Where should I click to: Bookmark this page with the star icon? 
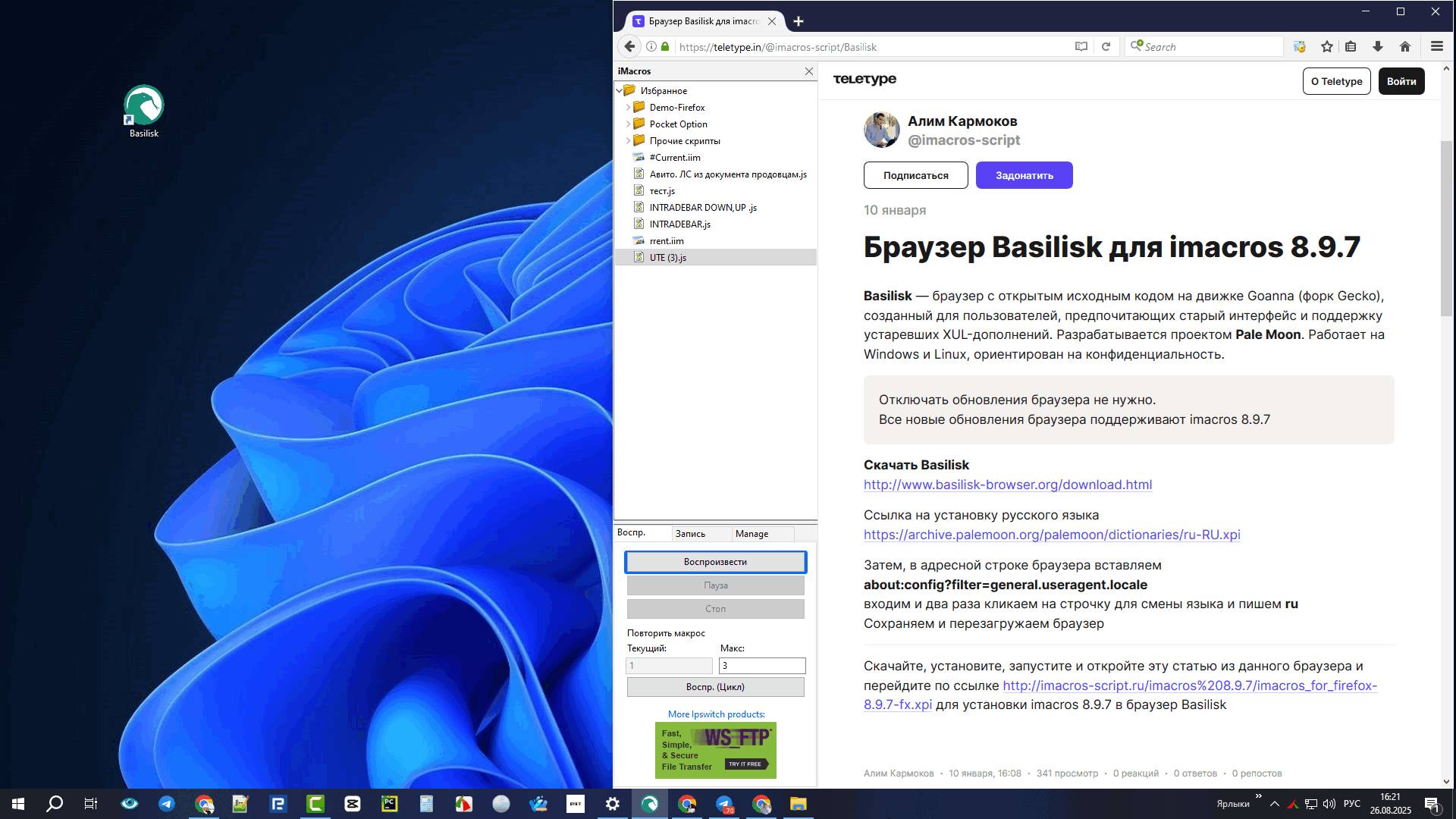1327,47
